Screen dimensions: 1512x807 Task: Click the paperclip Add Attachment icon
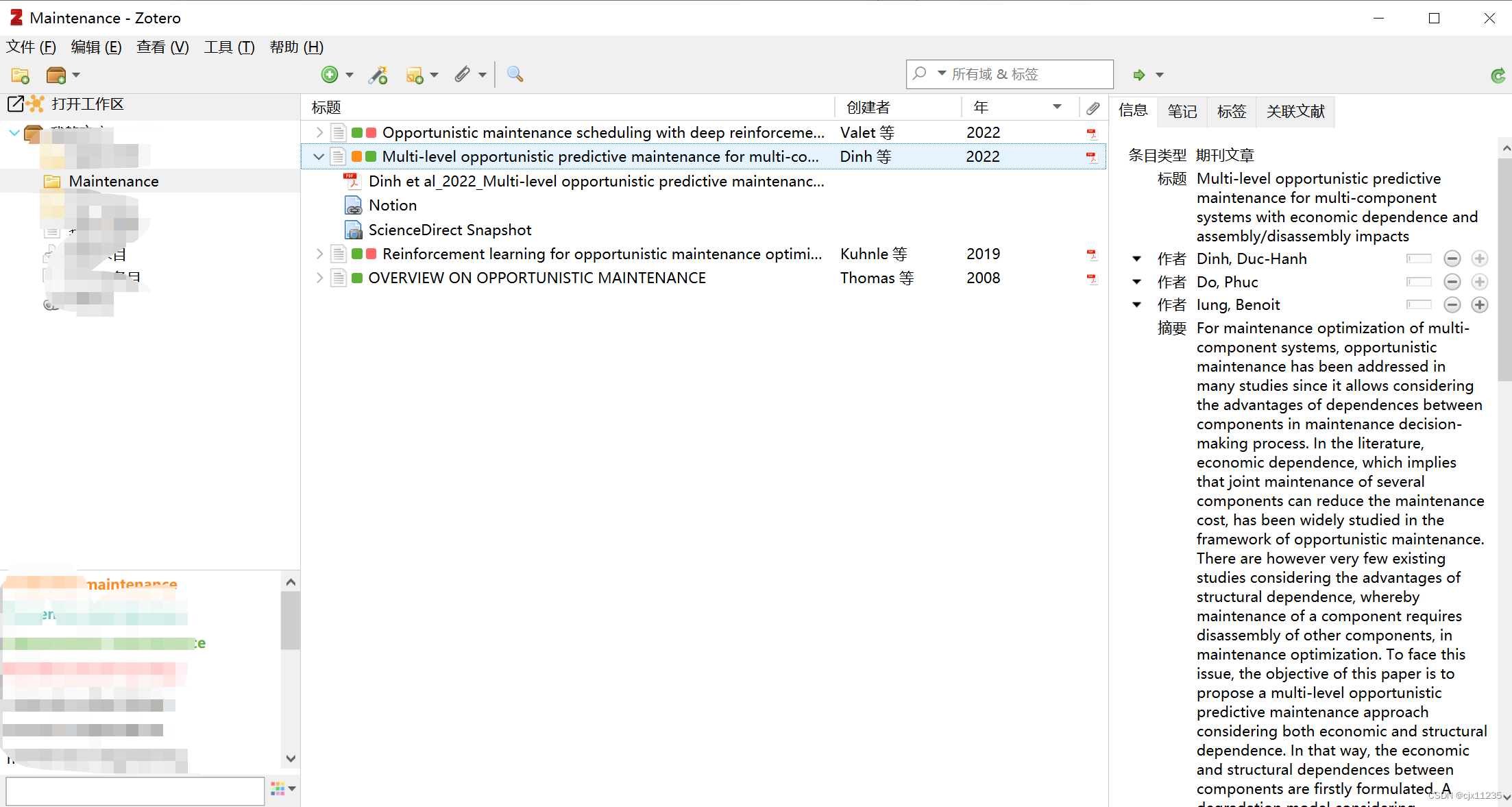pyautogui.click(x=463, y=74)
